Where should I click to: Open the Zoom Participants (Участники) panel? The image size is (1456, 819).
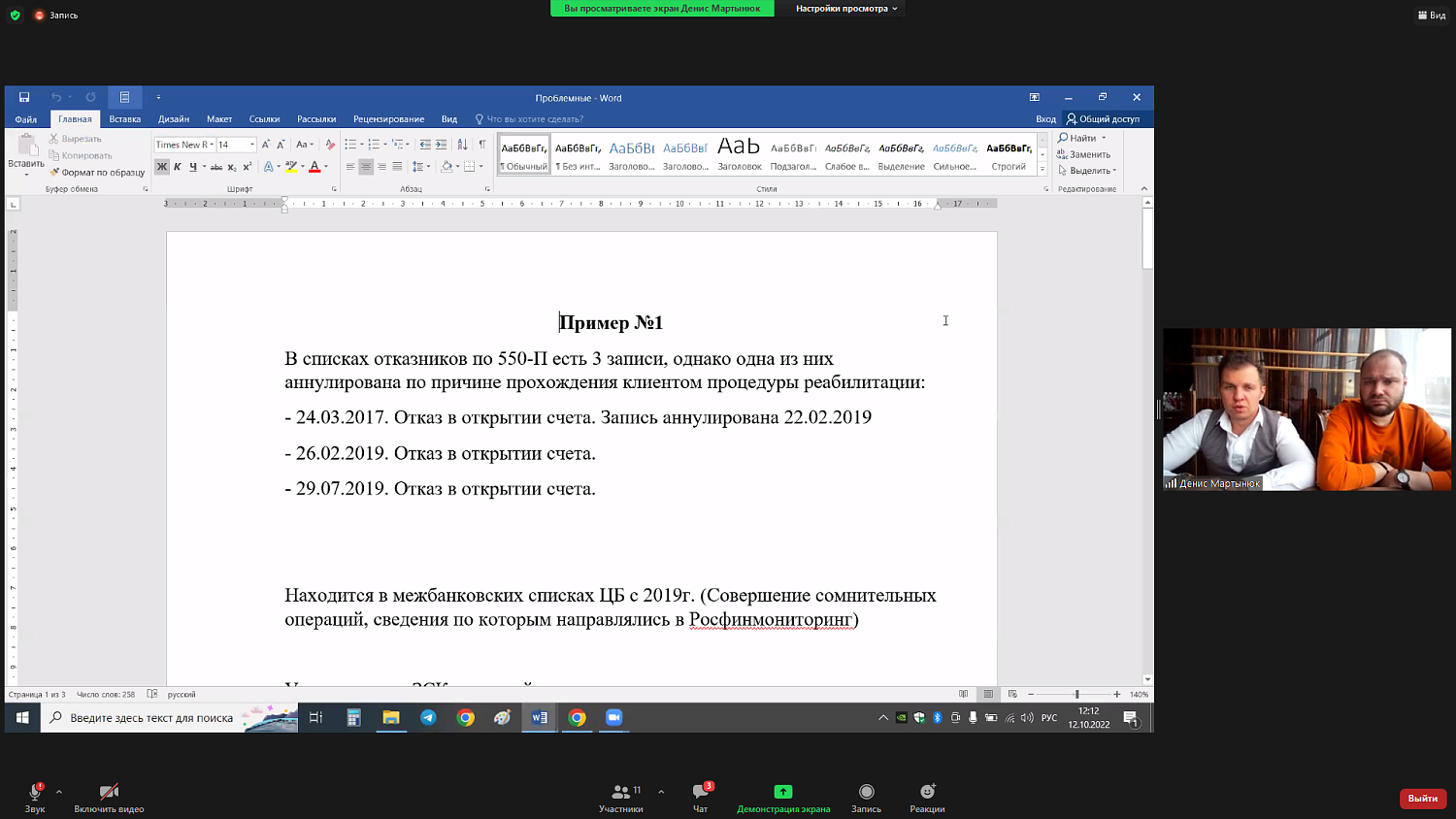[621, 798]
